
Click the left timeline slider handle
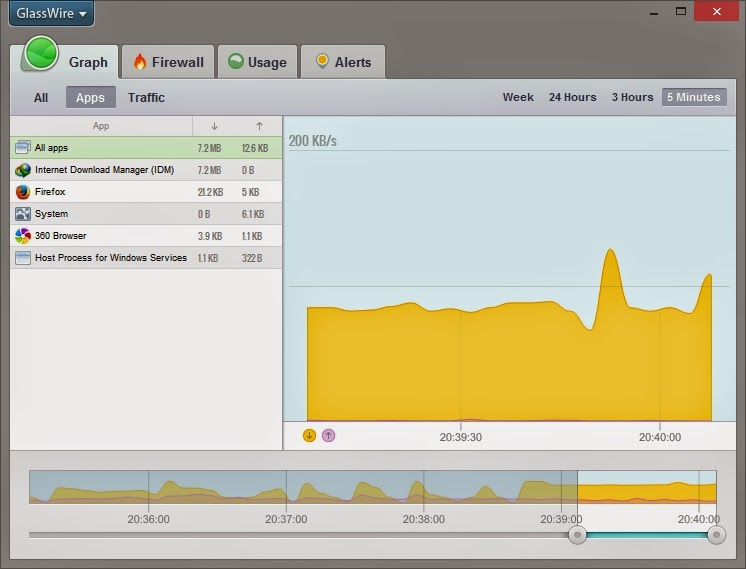pyautogui.click(x=577, y=535)
